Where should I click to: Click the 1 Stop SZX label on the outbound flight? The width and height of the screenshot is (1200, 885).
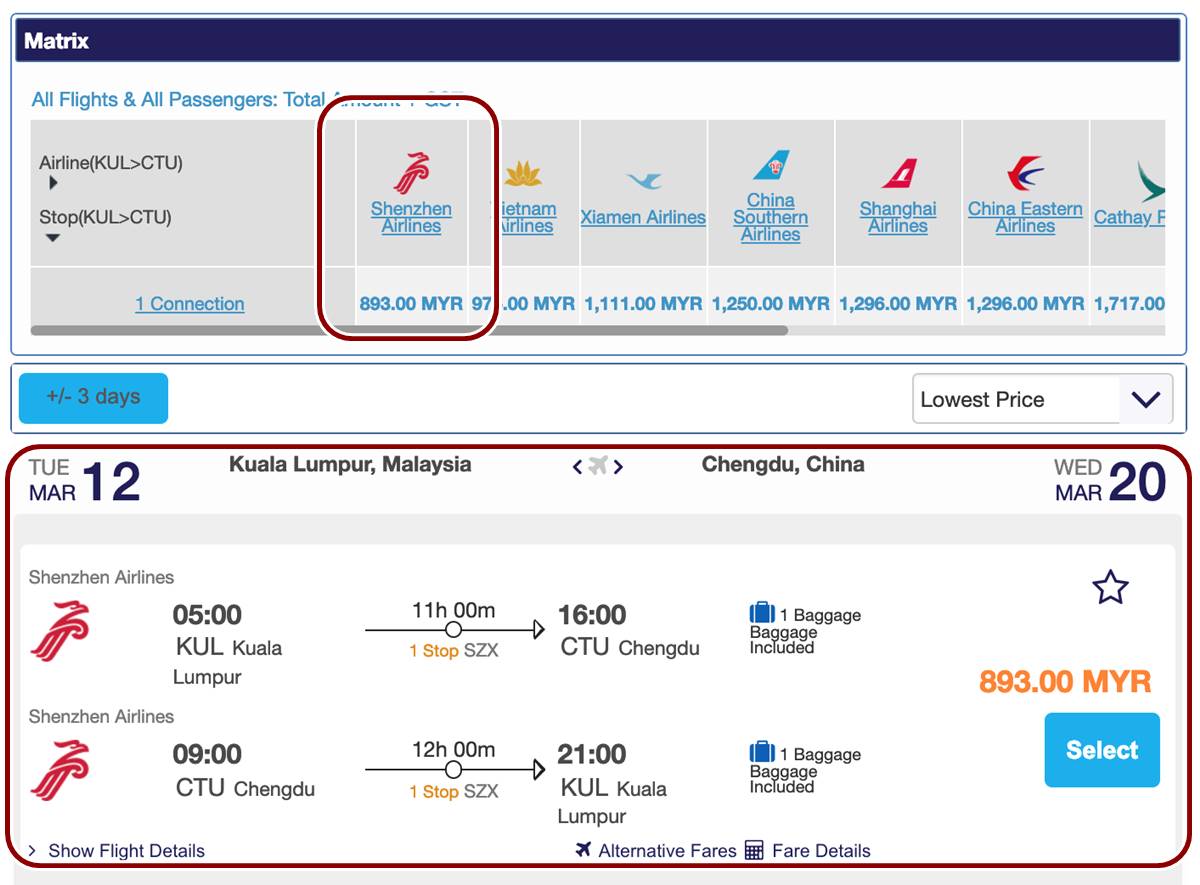[x=453, y=651]
